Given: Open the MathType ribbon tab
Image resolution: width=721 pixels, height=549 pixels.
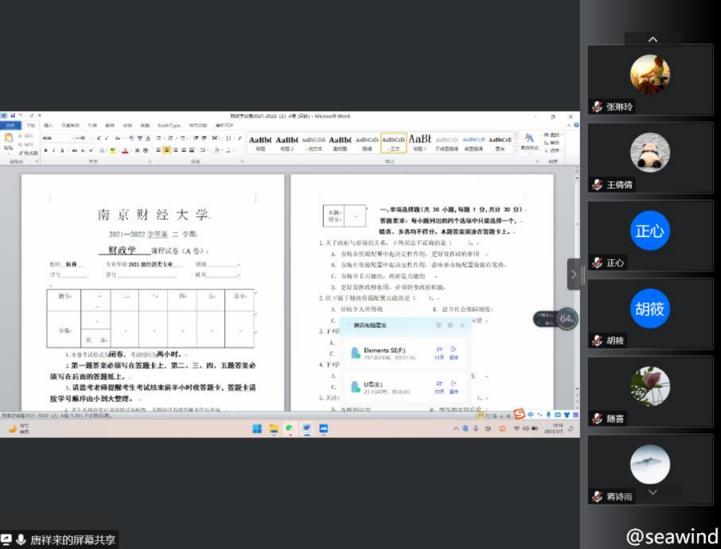Looking at the screenshot, I should [169, 126].
